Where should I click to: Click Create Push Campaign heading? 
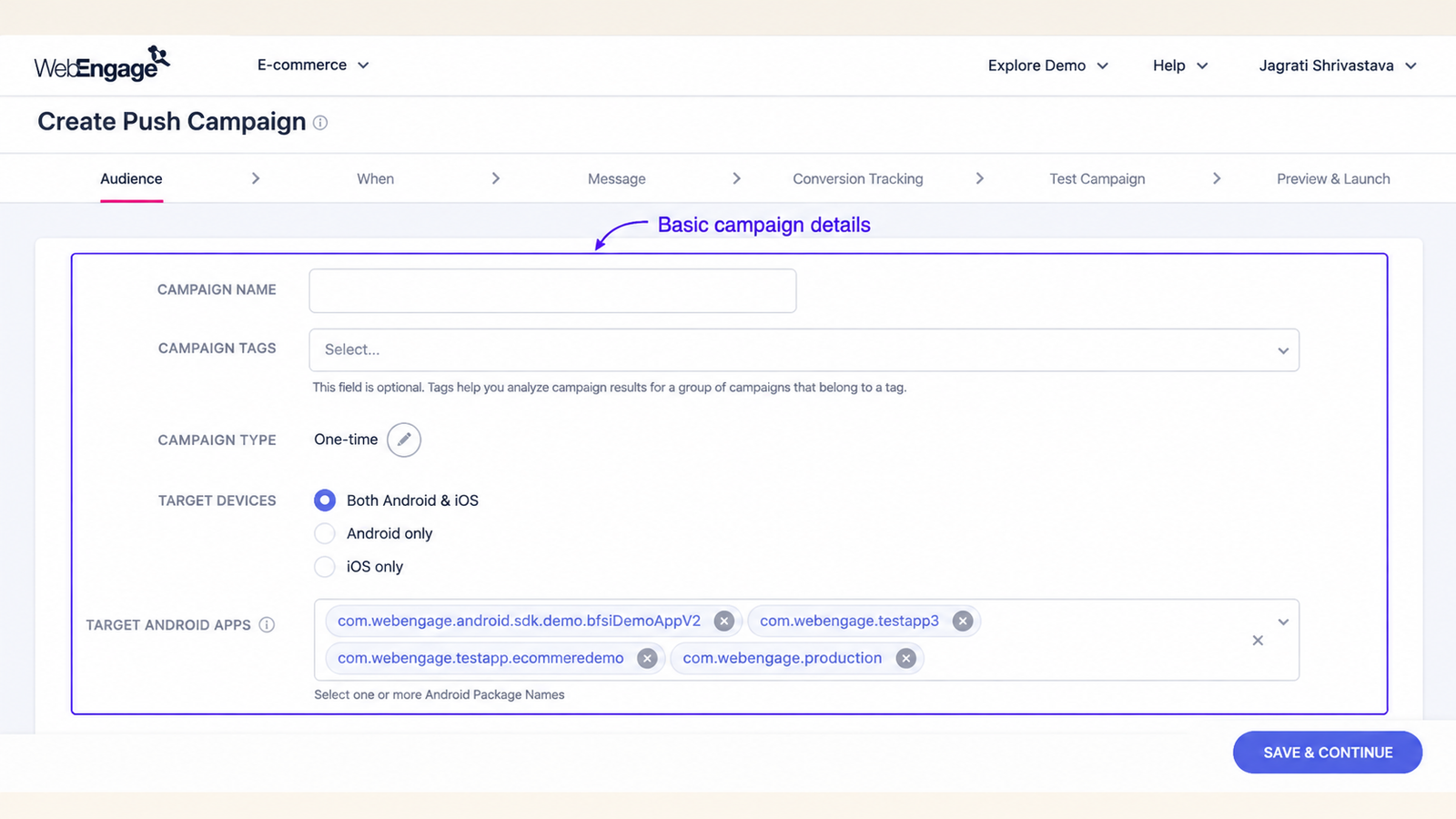(172, 122)
